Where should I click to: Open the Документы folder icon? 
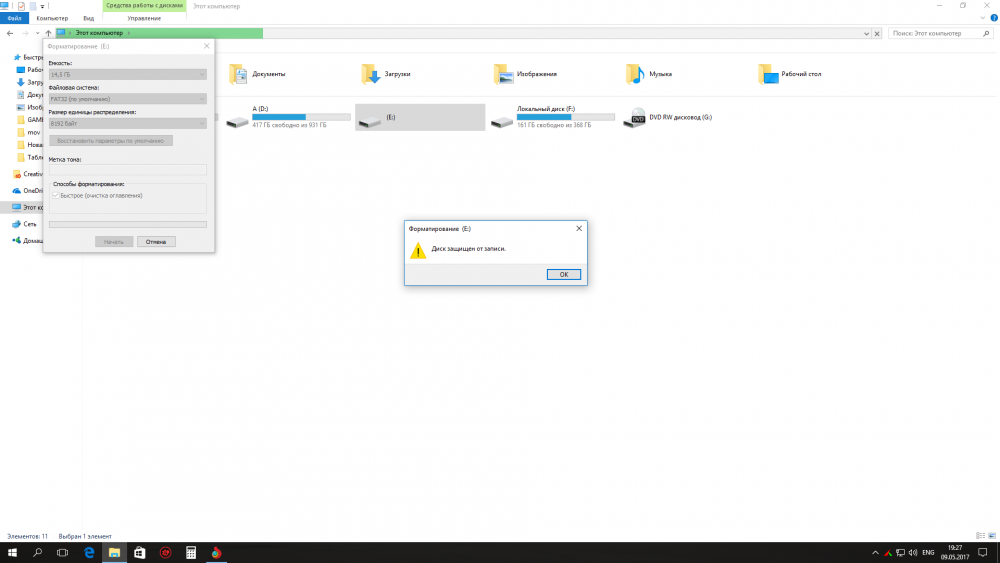(237, 74)
